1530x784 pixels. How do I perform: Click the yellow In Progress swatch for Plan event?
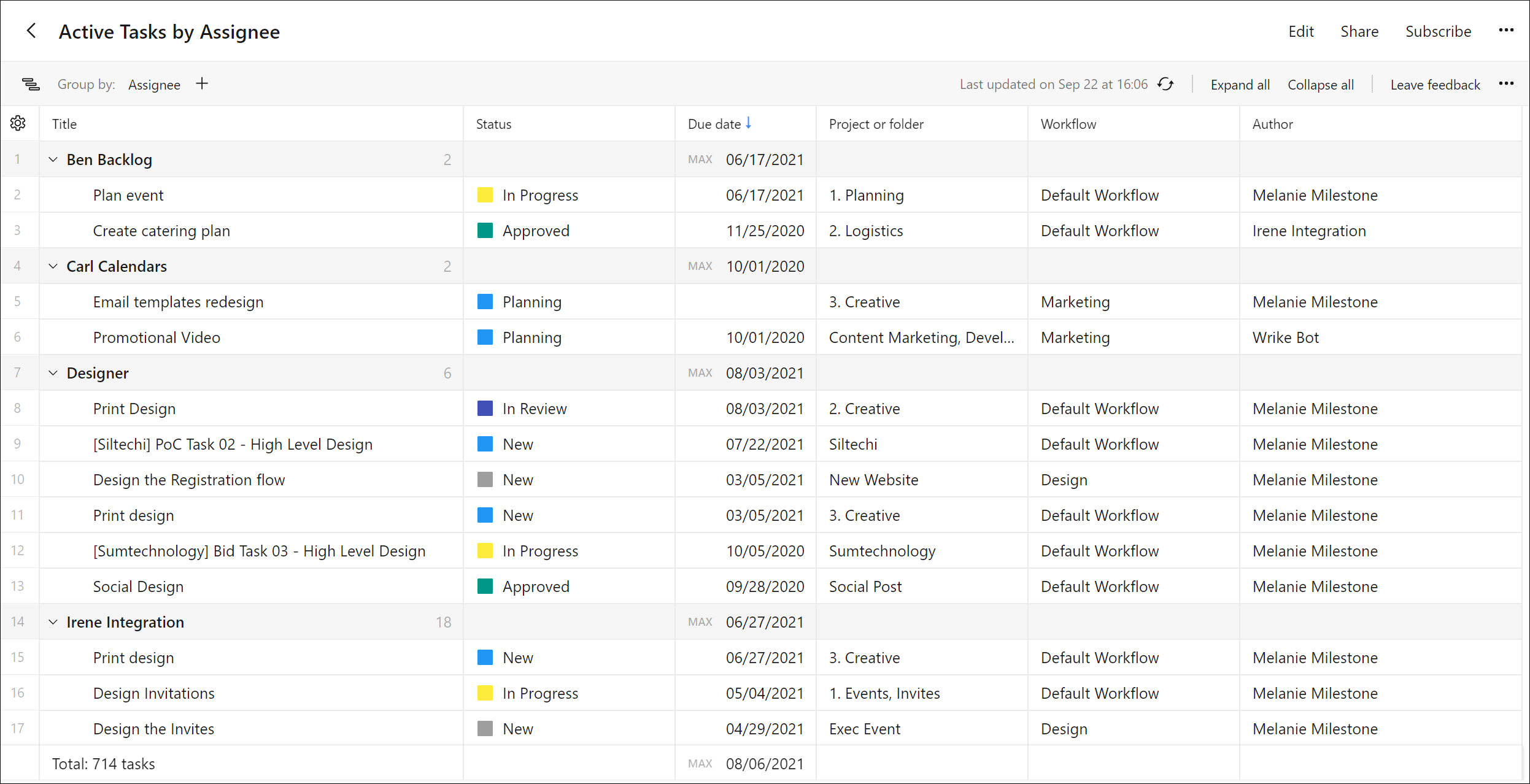(485, 195)
